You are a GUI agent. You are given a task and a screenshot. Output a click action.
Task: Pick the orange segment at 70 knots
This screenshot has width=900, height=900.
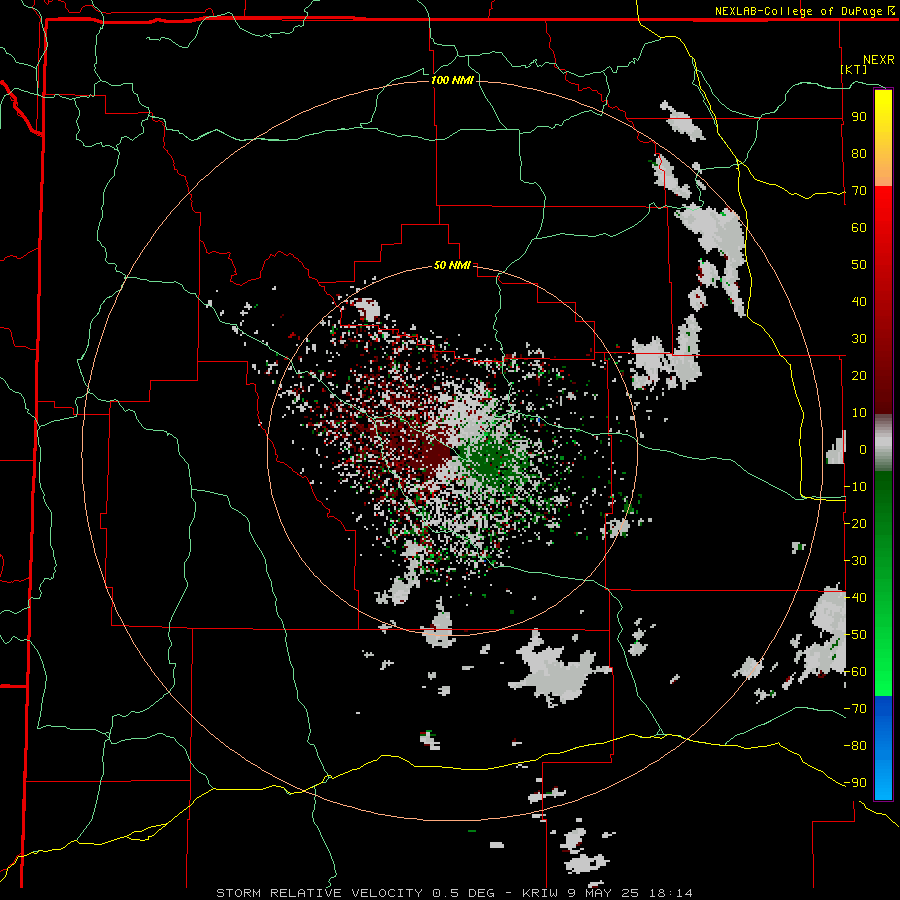[x=883, y=172]
